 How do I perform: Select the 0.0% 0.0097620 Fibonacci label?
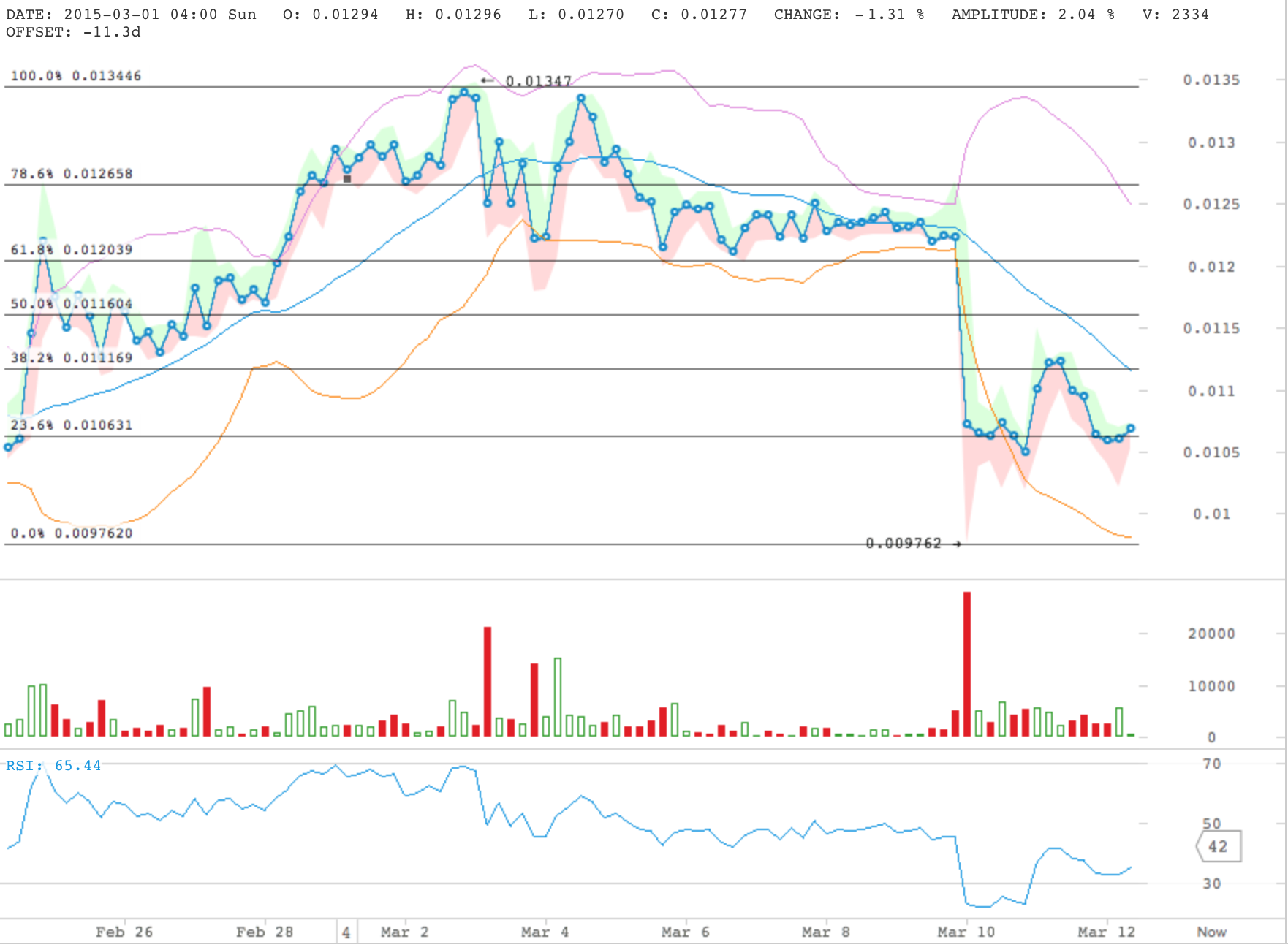pyautogui.click(x=72, y=533)
